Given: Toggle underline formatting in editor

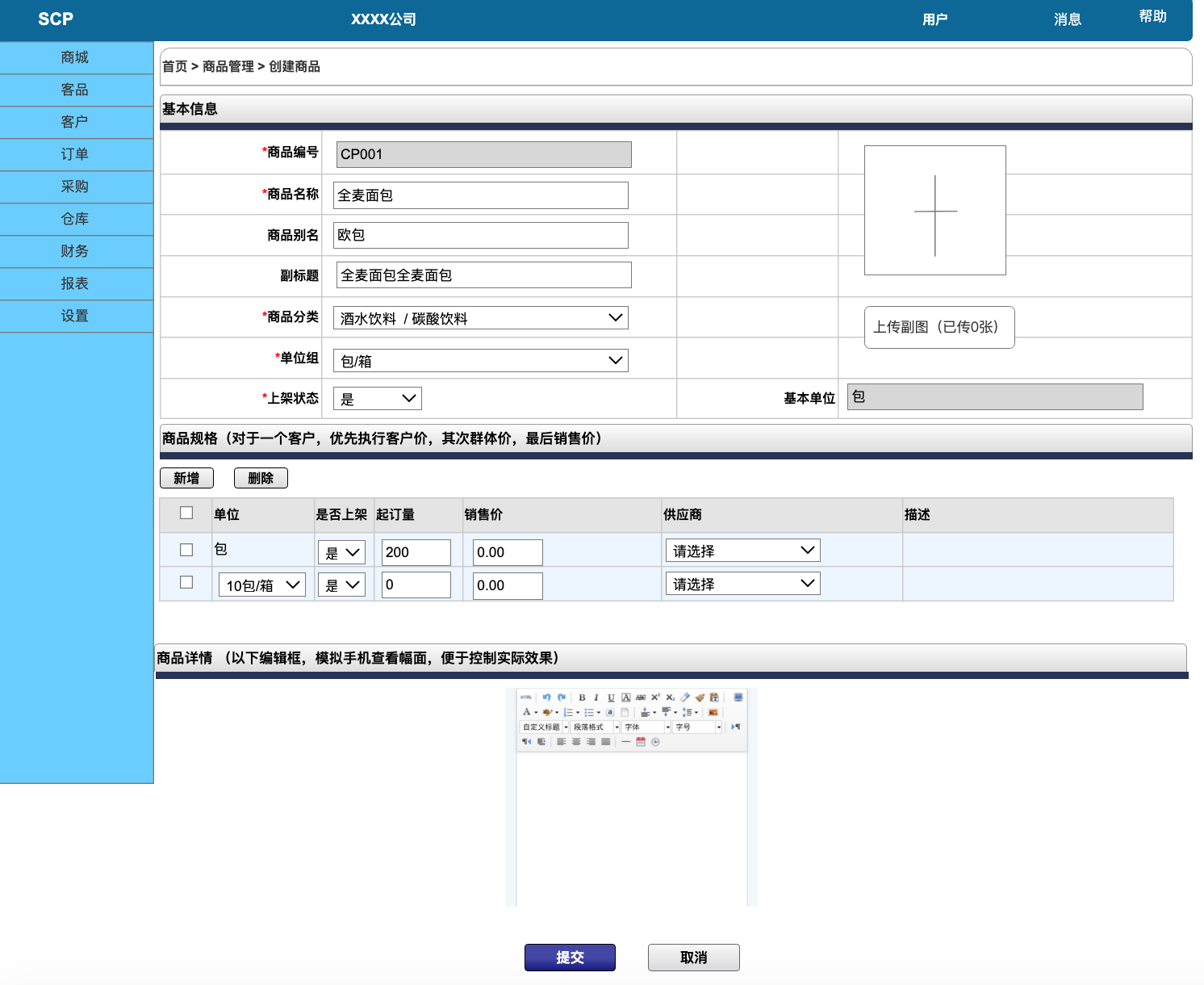Looking at the screenshot, I should point(611,698).
